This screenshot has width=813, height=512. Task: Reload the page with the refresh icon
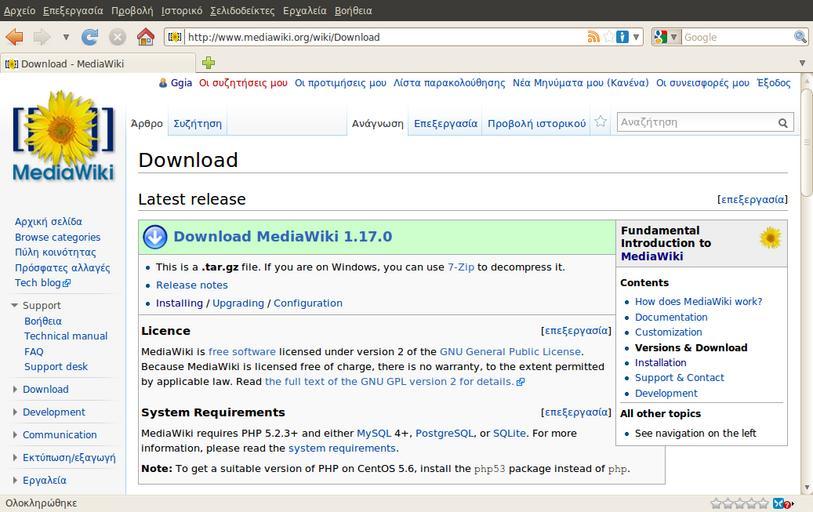click(x=90, y=37)
